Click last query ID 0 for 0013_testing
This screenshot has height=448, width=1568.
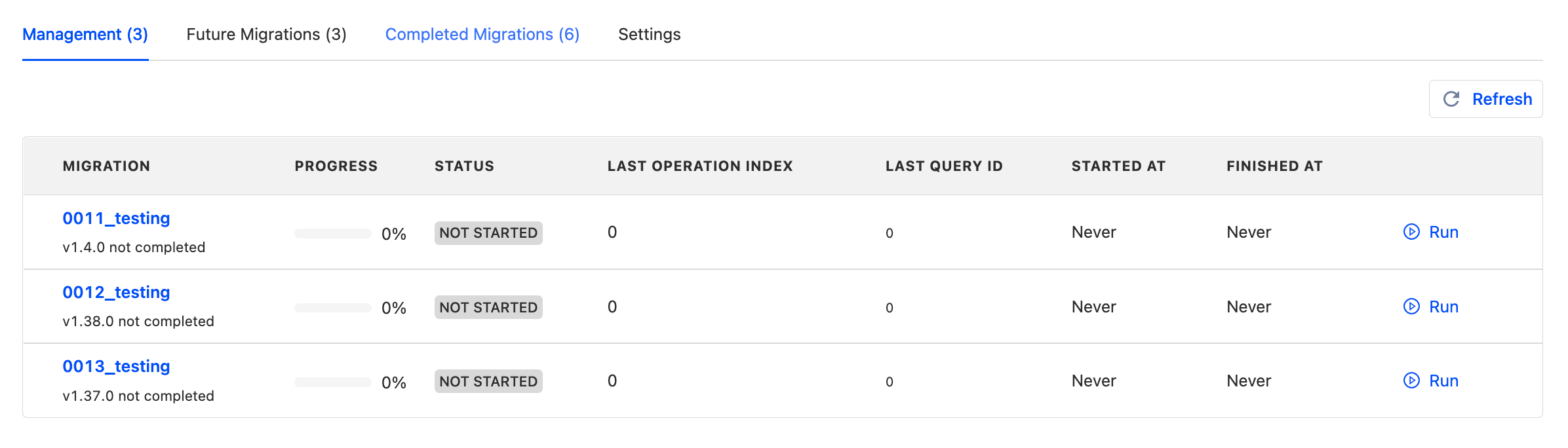(x=889, y=382)
